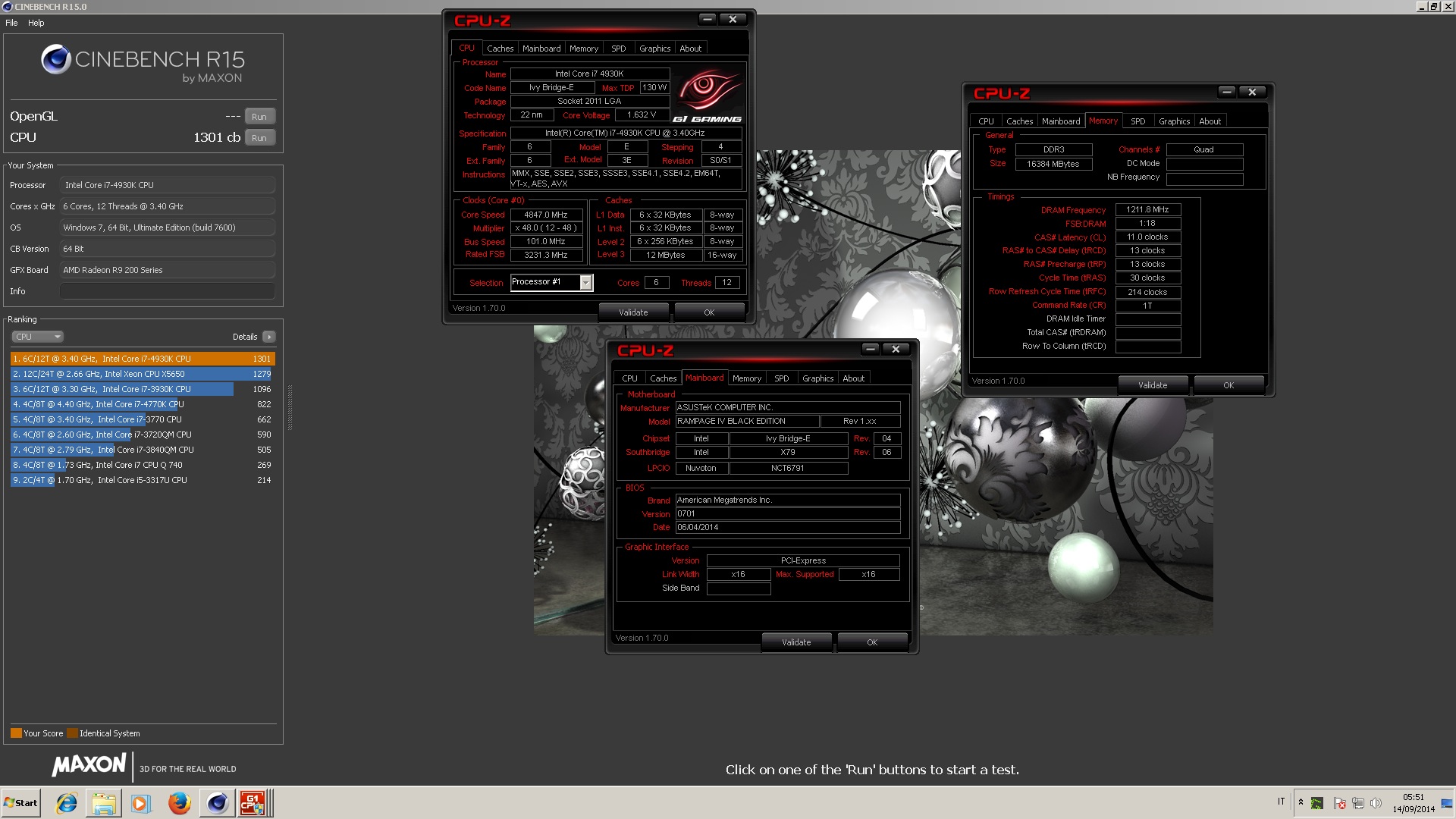The height and width of the screenshot is (819, 1456).
Task: Switch to SPD tab in Memory window
Action: [1137, 121]
